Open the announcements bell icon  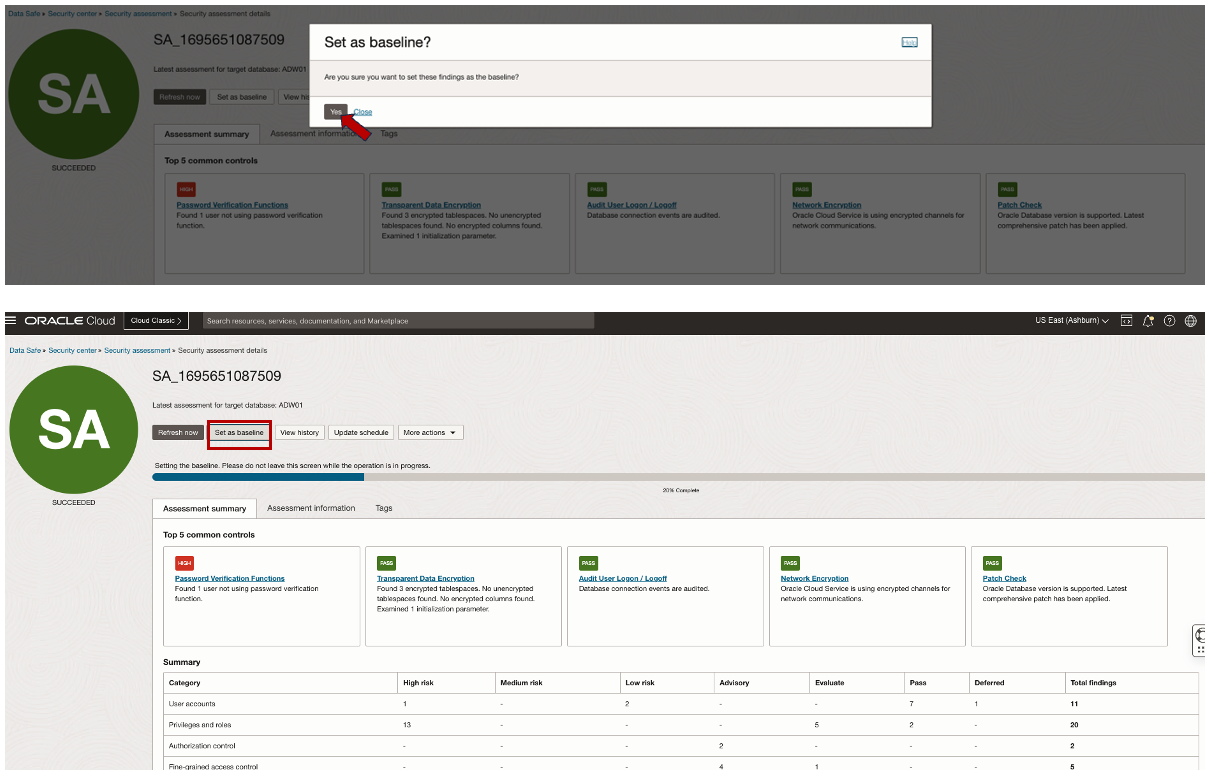(x=1149, y=321)
